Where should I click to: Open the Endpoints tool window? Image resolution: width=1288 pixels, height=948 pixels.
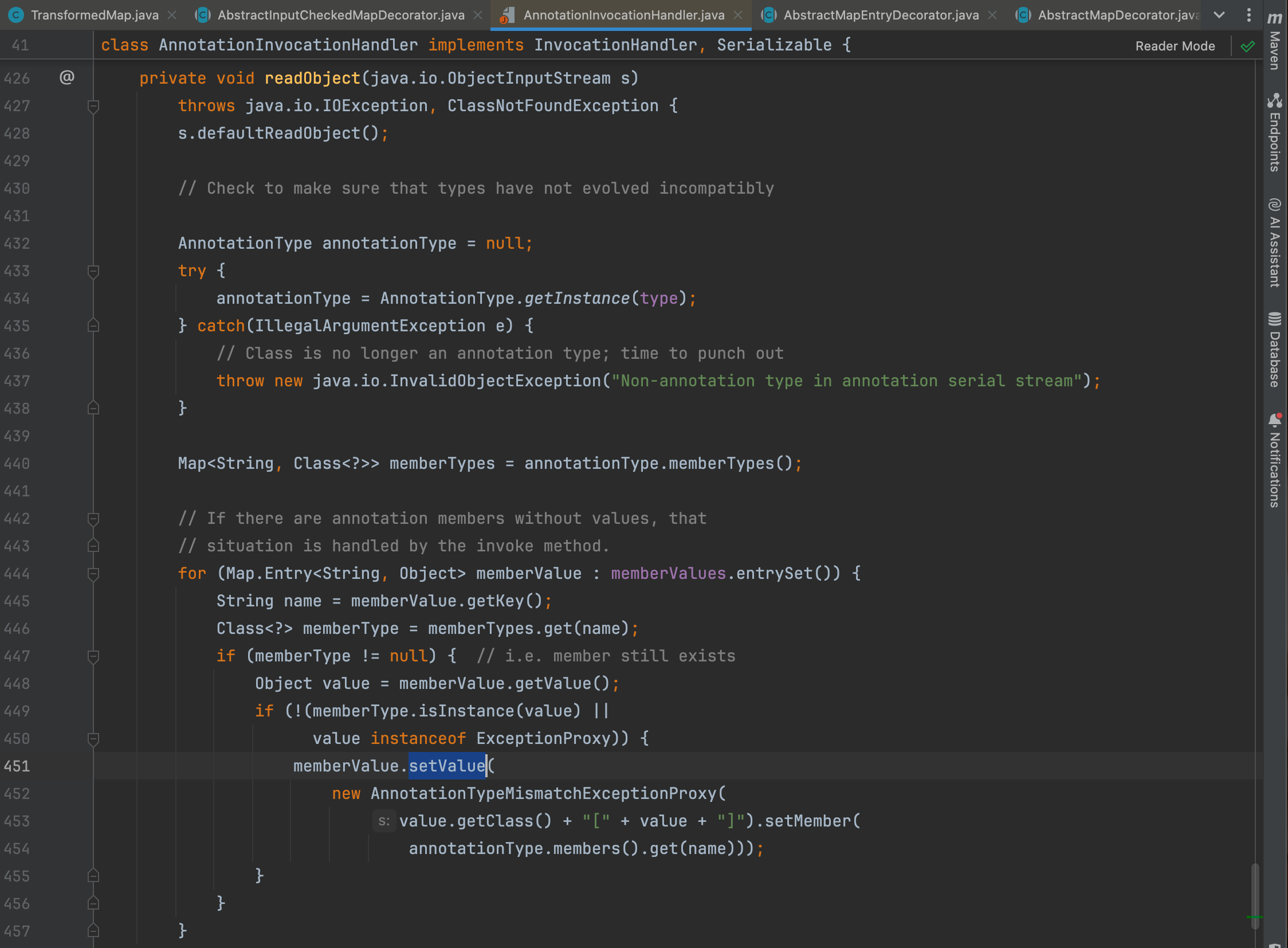pyautogui.click(x=1274, y=133)
